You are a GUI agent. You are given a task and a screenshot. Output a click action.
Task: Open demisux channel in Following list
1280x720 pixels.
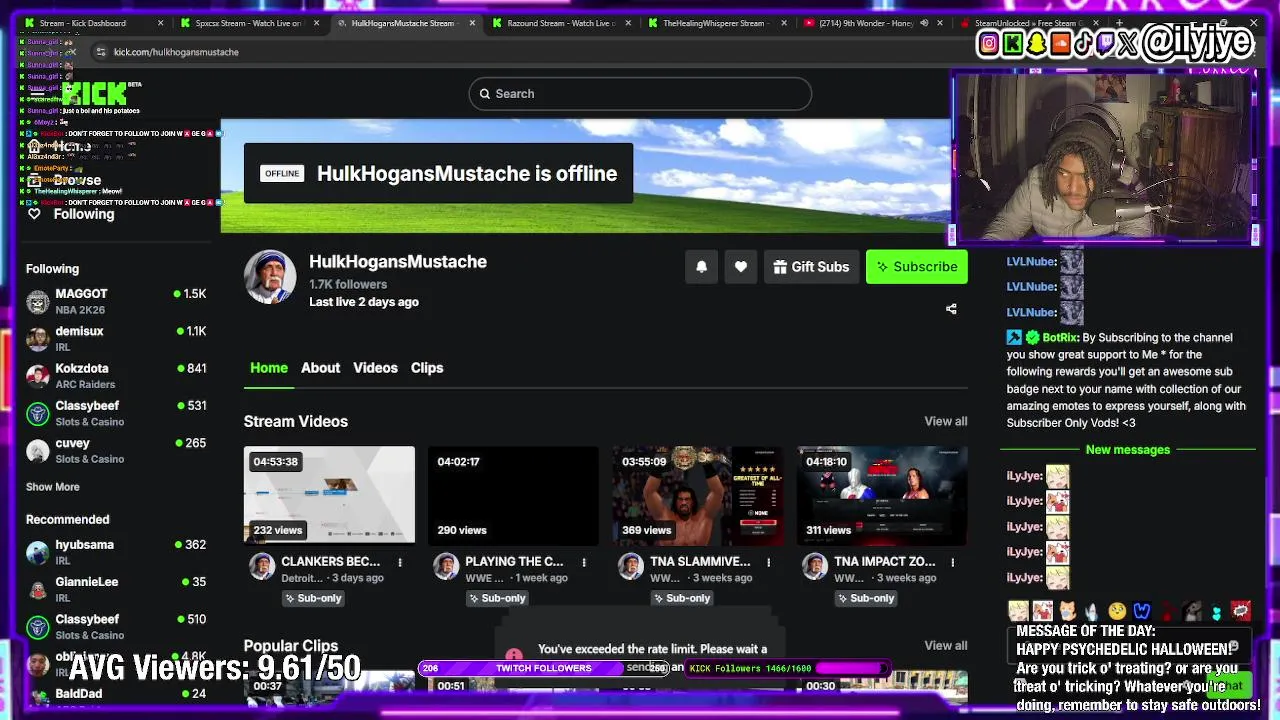[x=116, y=339]
